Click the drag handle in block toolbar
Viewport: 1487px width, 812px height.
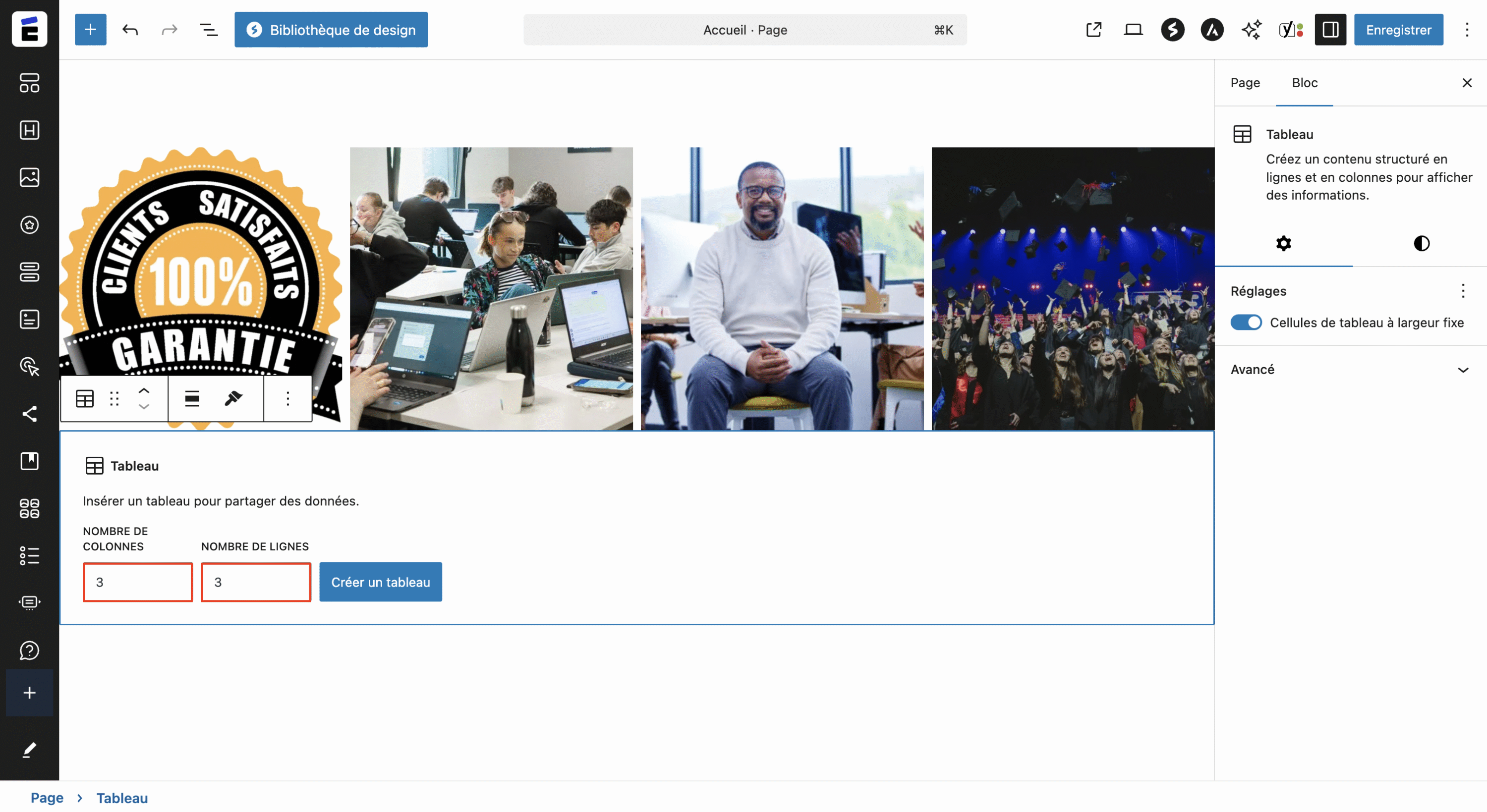click(x=114, y=398)
